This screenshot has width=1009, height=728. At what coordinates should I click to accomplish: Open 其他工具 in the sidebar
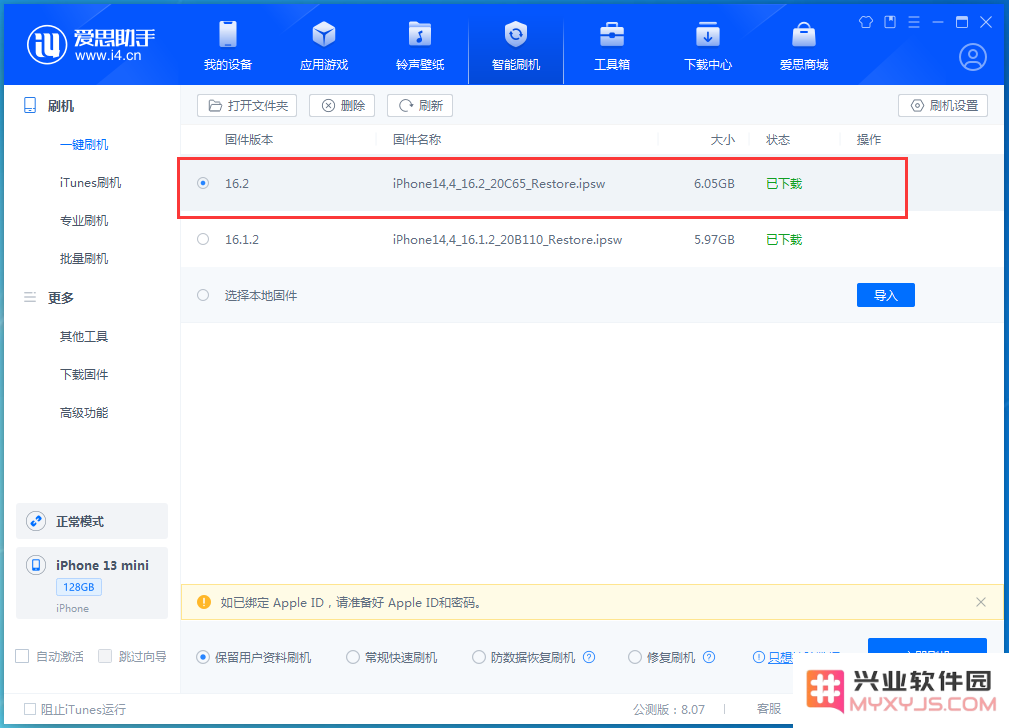click(84, 336)
